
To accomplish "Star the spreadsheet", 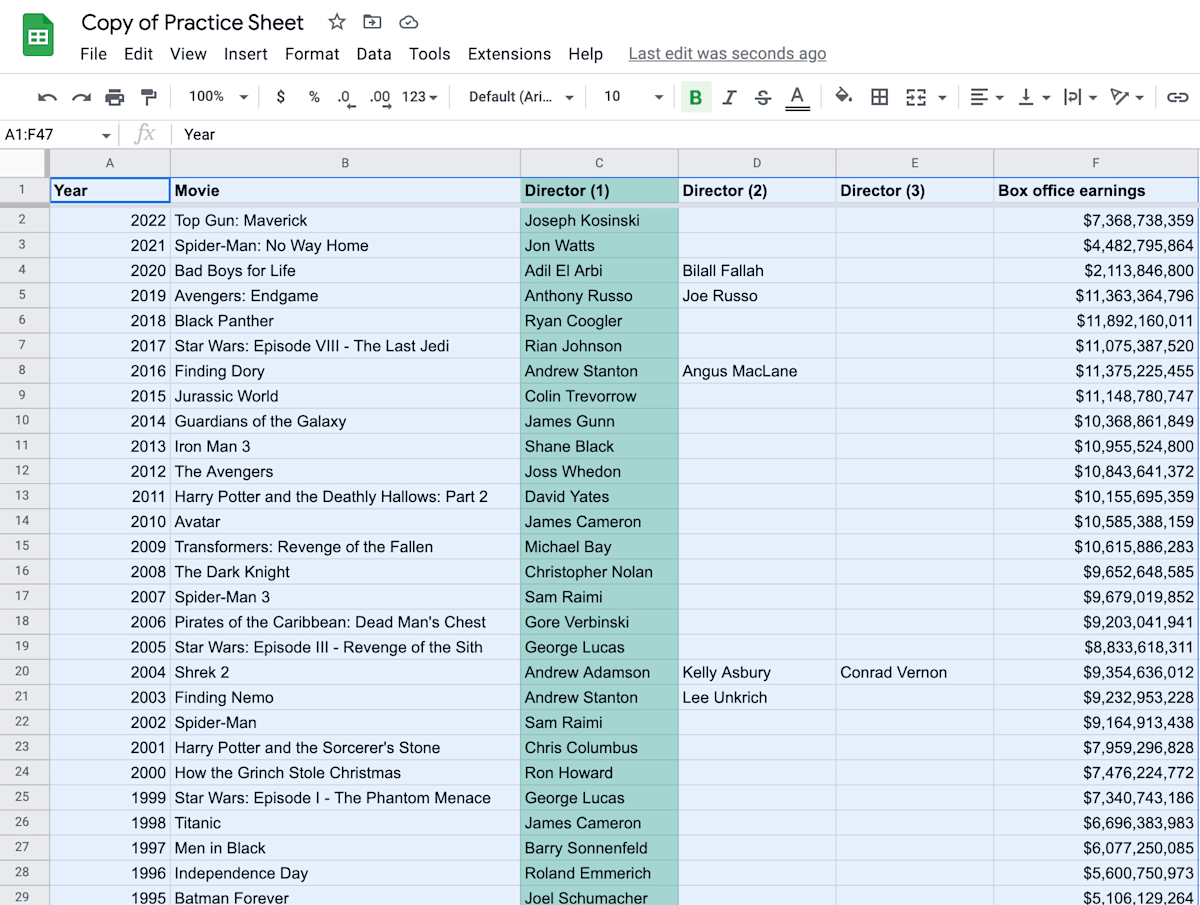I will pos(336,21).
